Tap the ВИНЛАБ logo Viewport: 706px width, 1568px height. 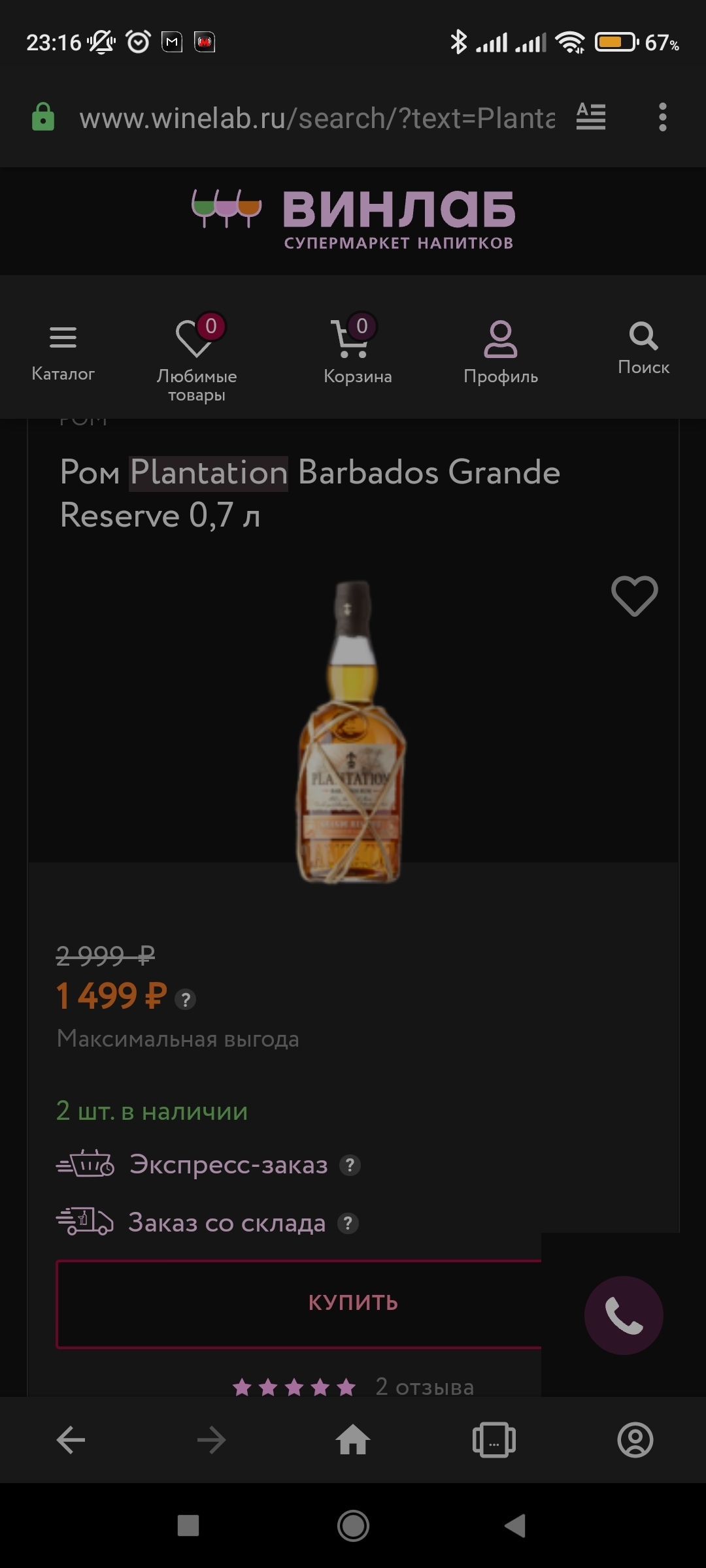(353, 219)
